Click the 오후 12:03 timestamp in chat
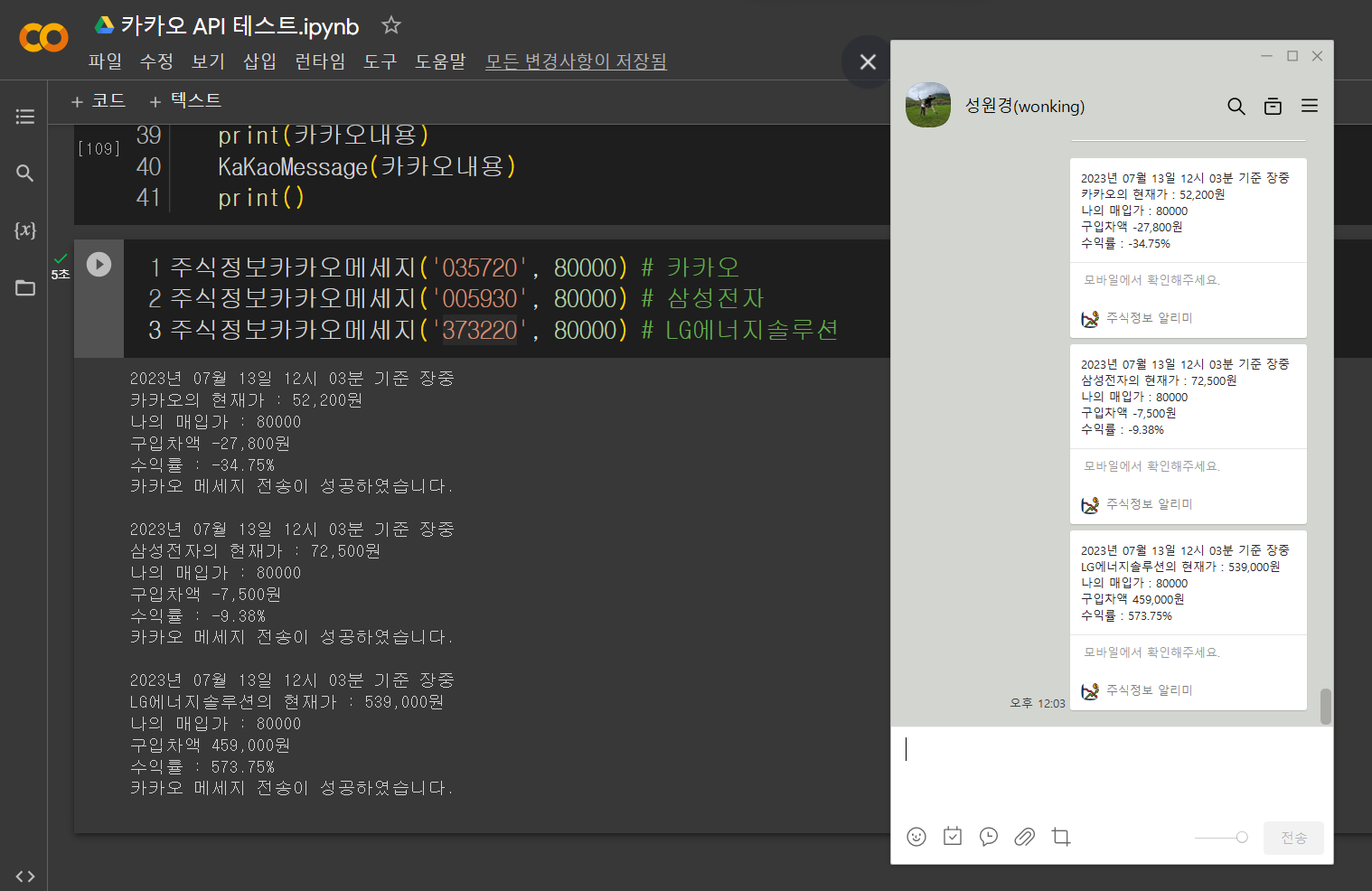Screen dimensions: 1372x891 (1037, 703)
